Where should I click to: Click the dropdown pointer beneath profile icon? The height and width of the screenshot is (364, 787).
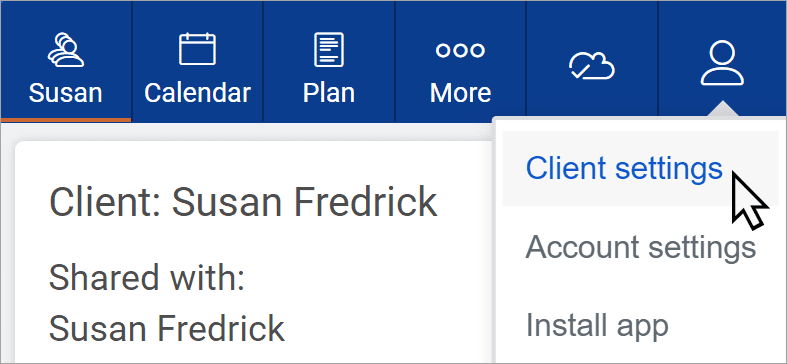(x=722, y=109)
